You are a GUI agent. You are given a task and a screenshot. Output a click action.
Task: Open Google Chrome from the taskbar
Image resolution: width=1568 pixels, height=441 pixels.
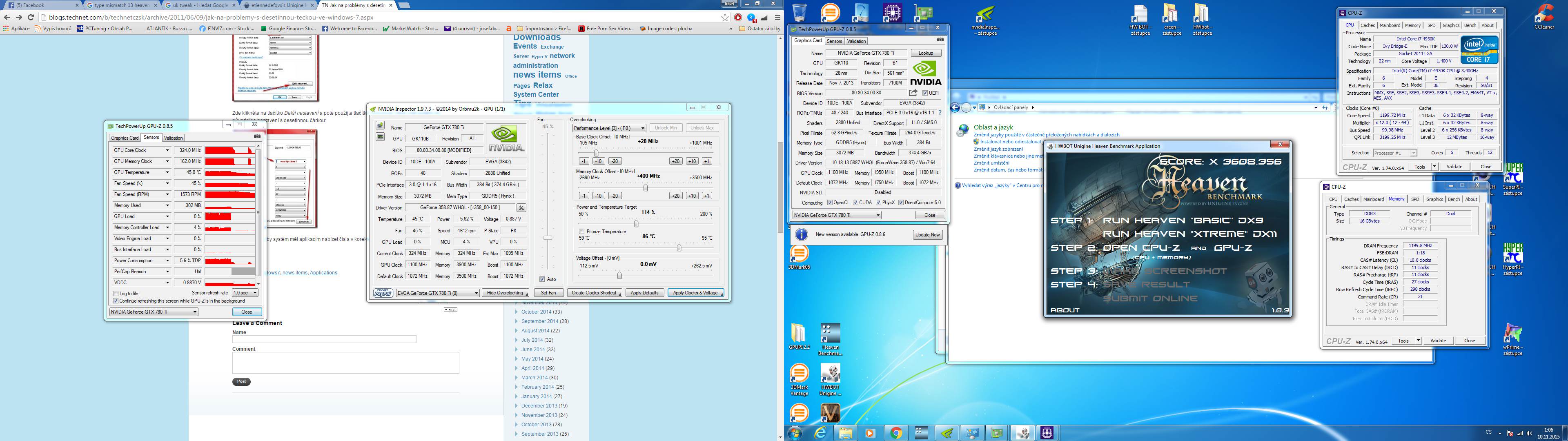point(896,432)
